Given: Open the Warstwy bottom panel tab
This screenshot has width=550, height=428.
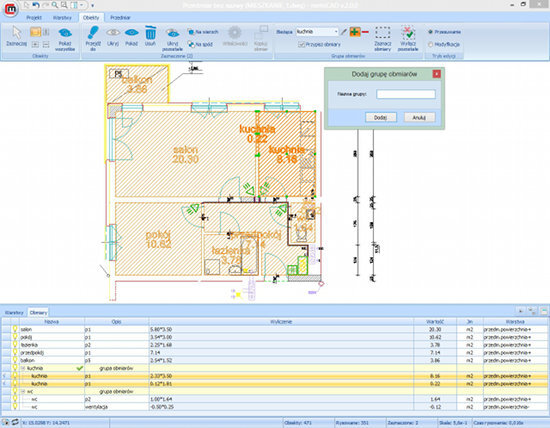Looking at the screenshot, I should click(x=14, y=312).
